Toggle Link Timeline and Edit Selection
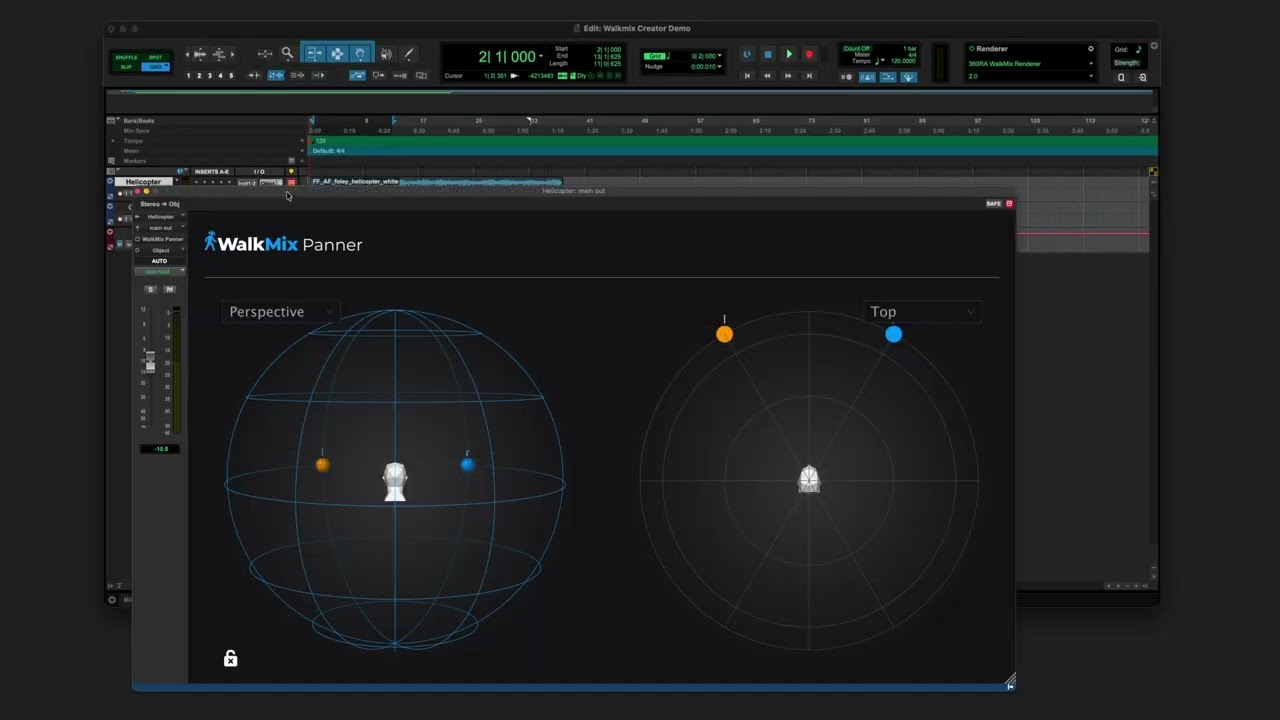The width and height of the screenshot is (1280, 720). 275,75
